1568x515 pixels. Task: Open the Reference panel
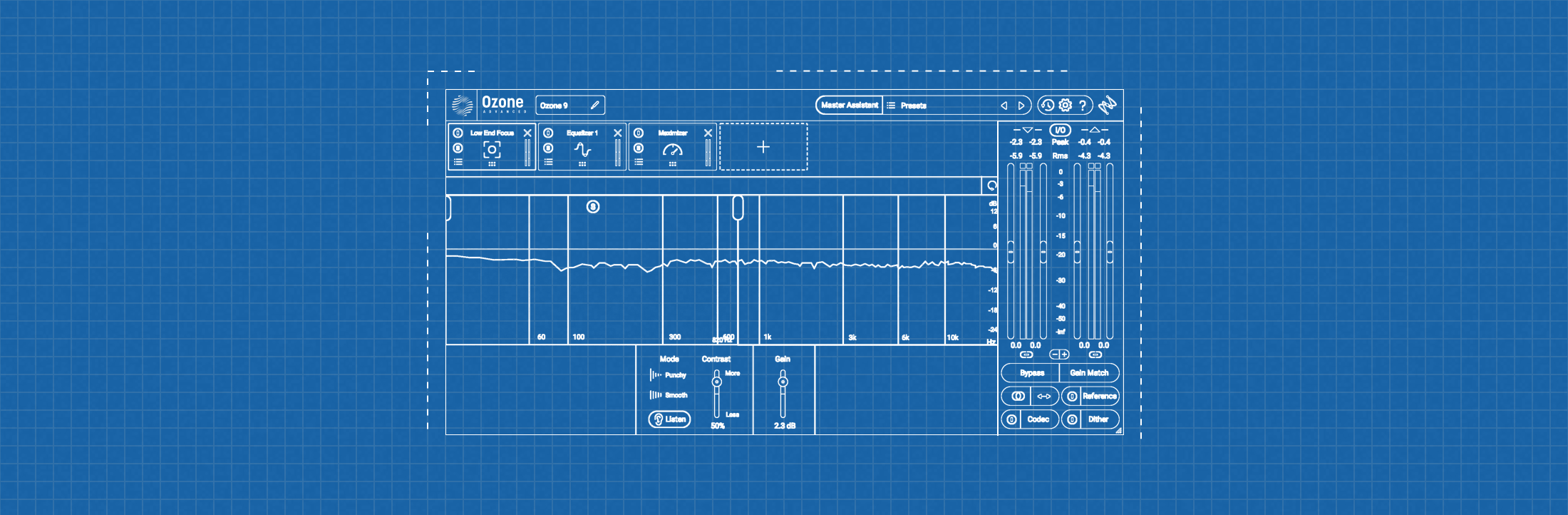[x=1100, y=396]
